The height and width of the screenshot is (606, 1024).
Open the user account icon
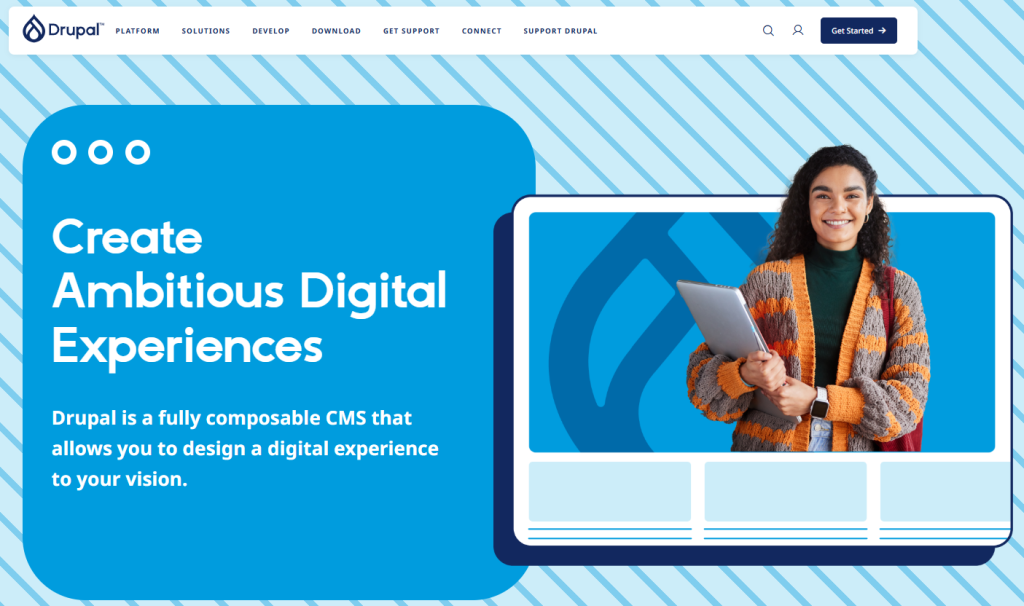click(798, 30)
